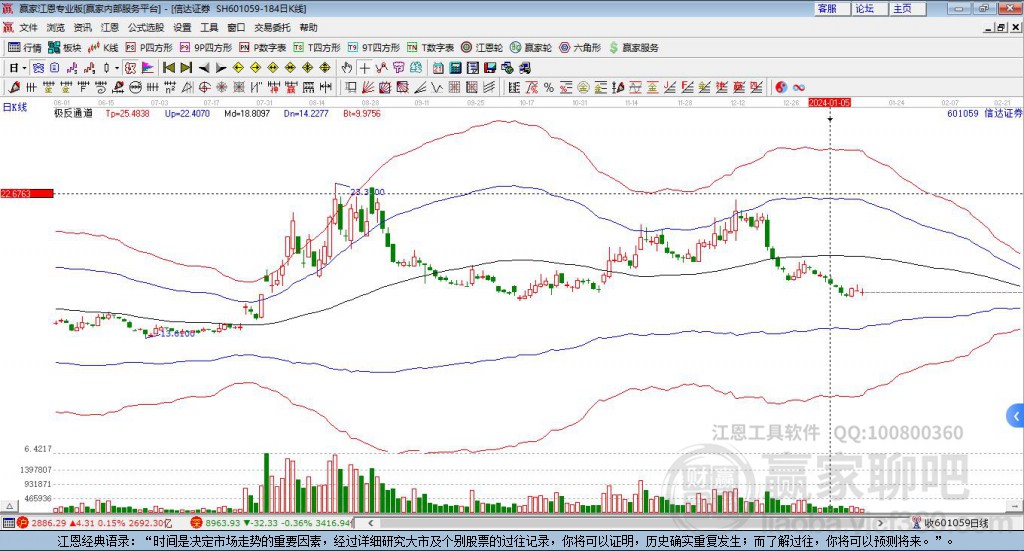Select the pencil drawing tool
This screenshot has width=1024, height=551.
(x=14, y=87)
